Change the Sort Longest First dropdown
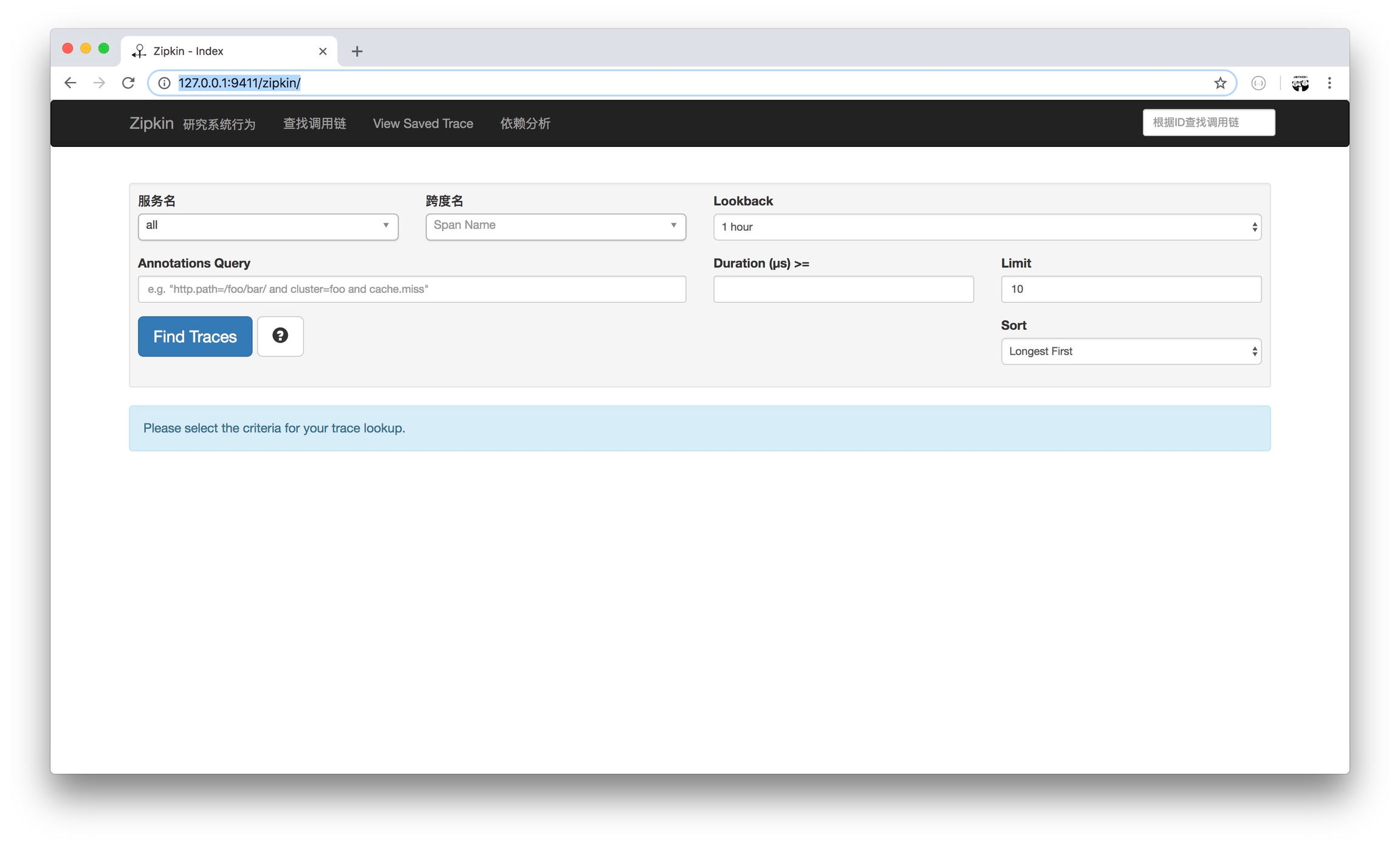Viewport: 1400px width, 846px height. pos(1131,352)
